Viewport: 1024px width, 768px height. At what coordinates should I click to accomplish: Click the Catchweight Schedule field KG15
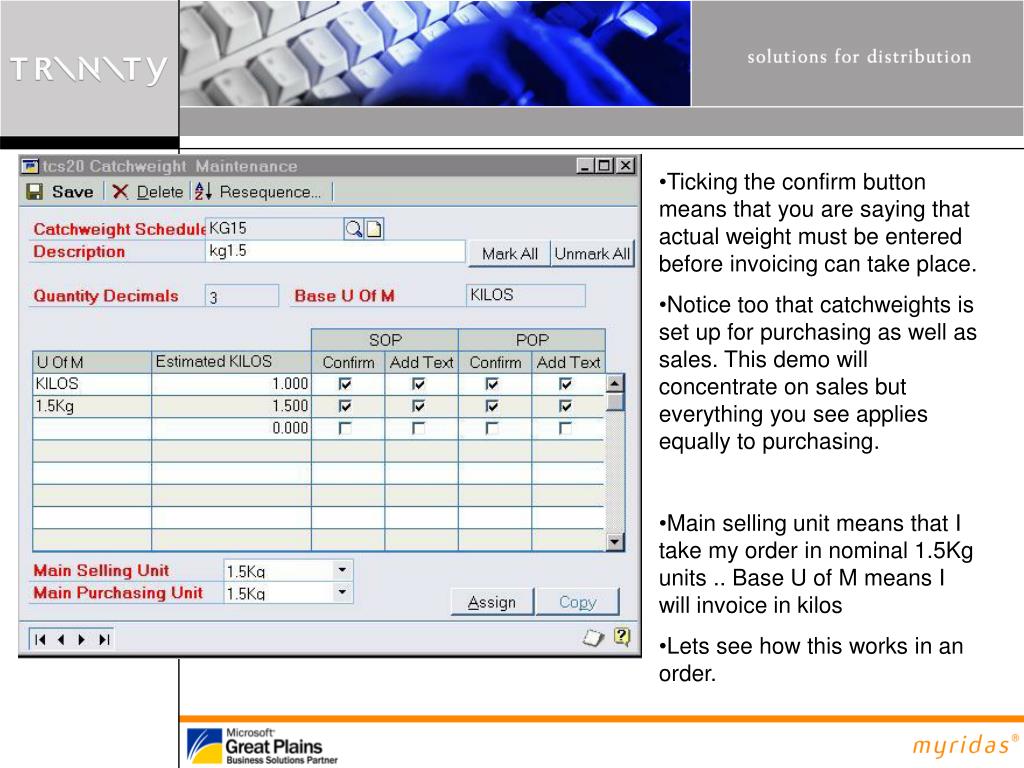tap(274, 229)
